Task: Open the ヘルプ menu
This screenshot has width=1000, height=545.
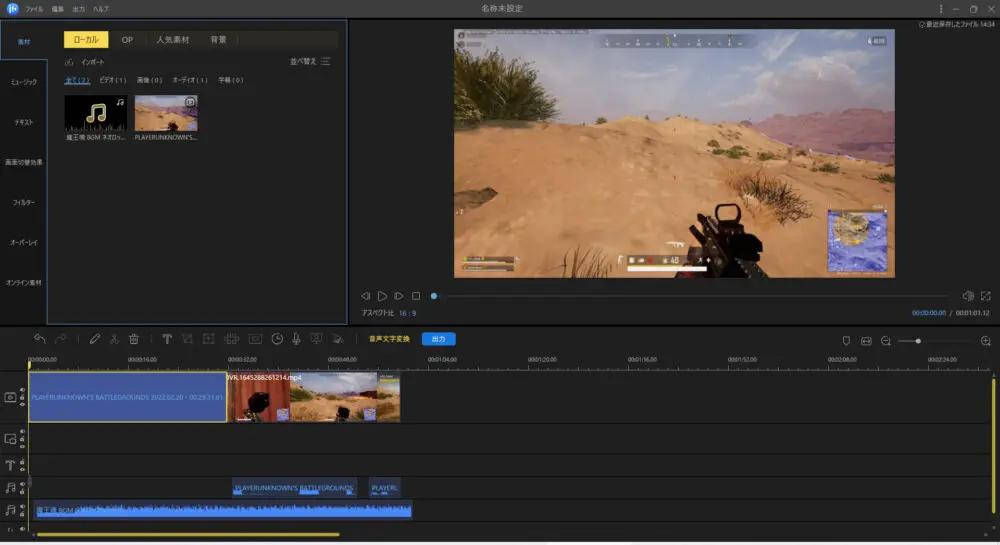Action: tap(101, 9)
